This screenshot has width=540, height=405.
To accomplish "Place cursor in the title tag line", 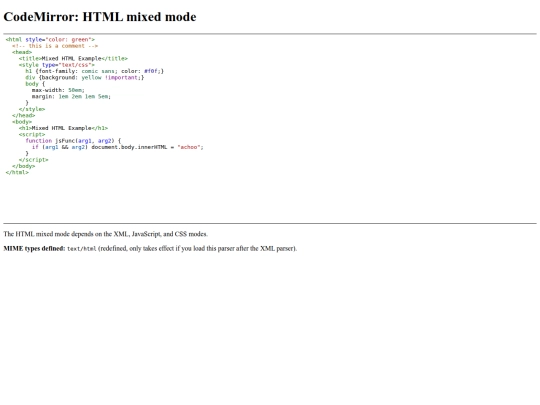I will [73, 59].
